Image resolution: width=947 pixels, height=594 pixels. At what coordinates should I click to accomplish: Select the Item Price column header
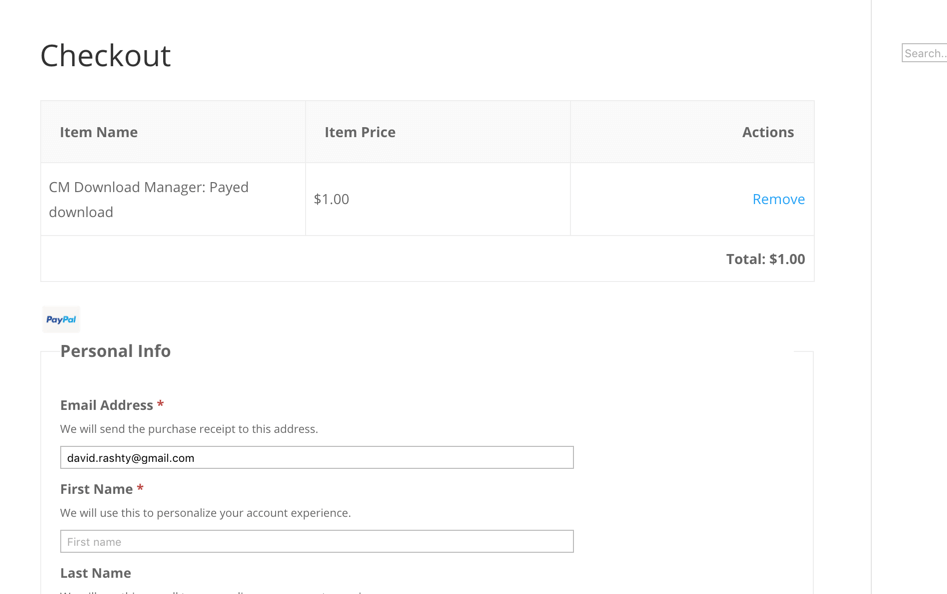(x=360, y=132)
